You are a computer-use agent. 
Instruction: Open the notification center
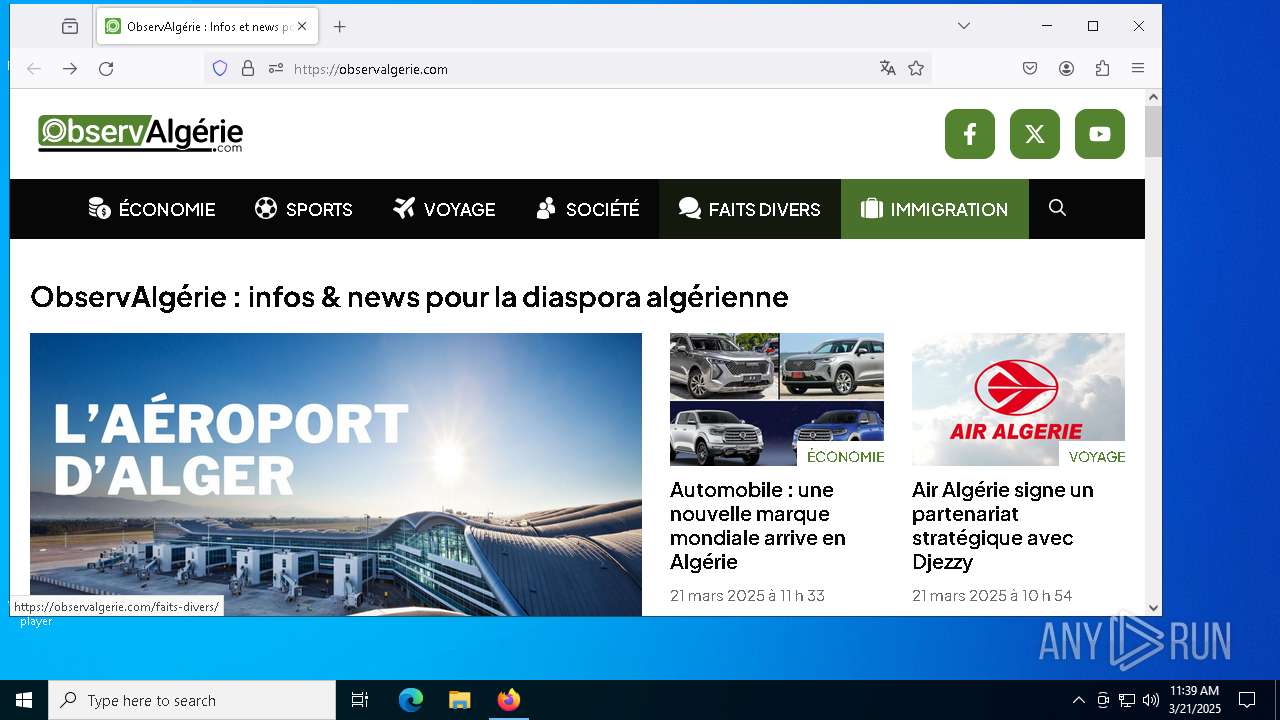click(x=1247, y=700)
